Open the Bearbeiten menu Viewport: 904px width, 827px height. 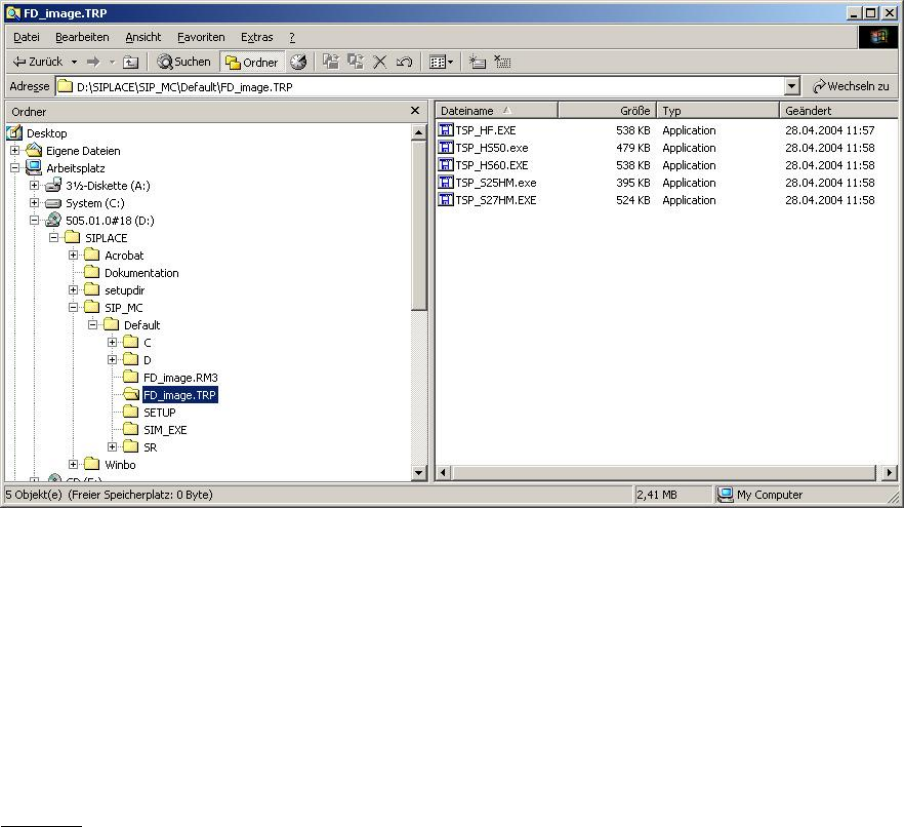pyautogui.click(x=82, y=37)
